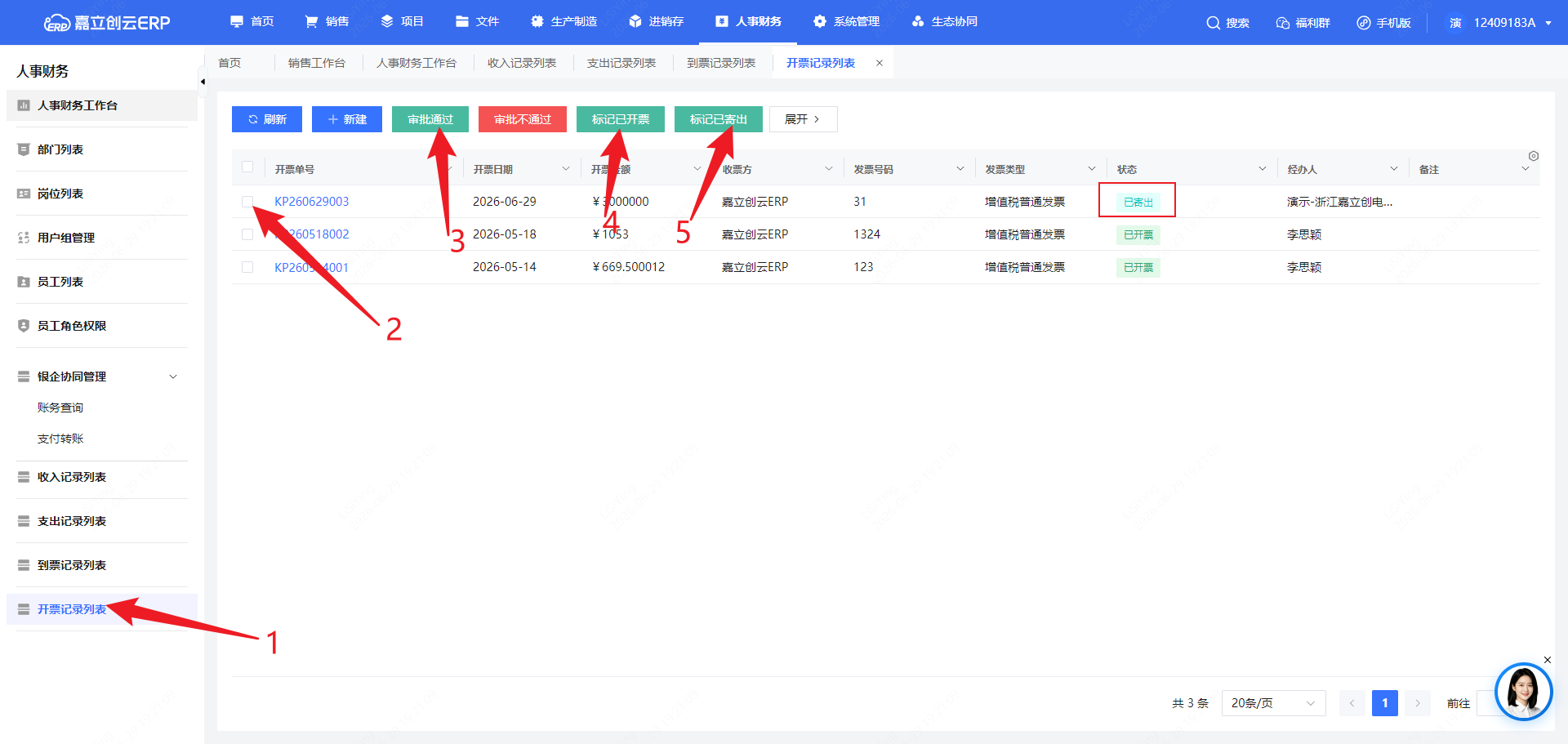Image resolution: width=1568 pixels, height=744 pixels.
Task: Collapse the 银企协同管理 group chevron
Action: pos(173,376)
